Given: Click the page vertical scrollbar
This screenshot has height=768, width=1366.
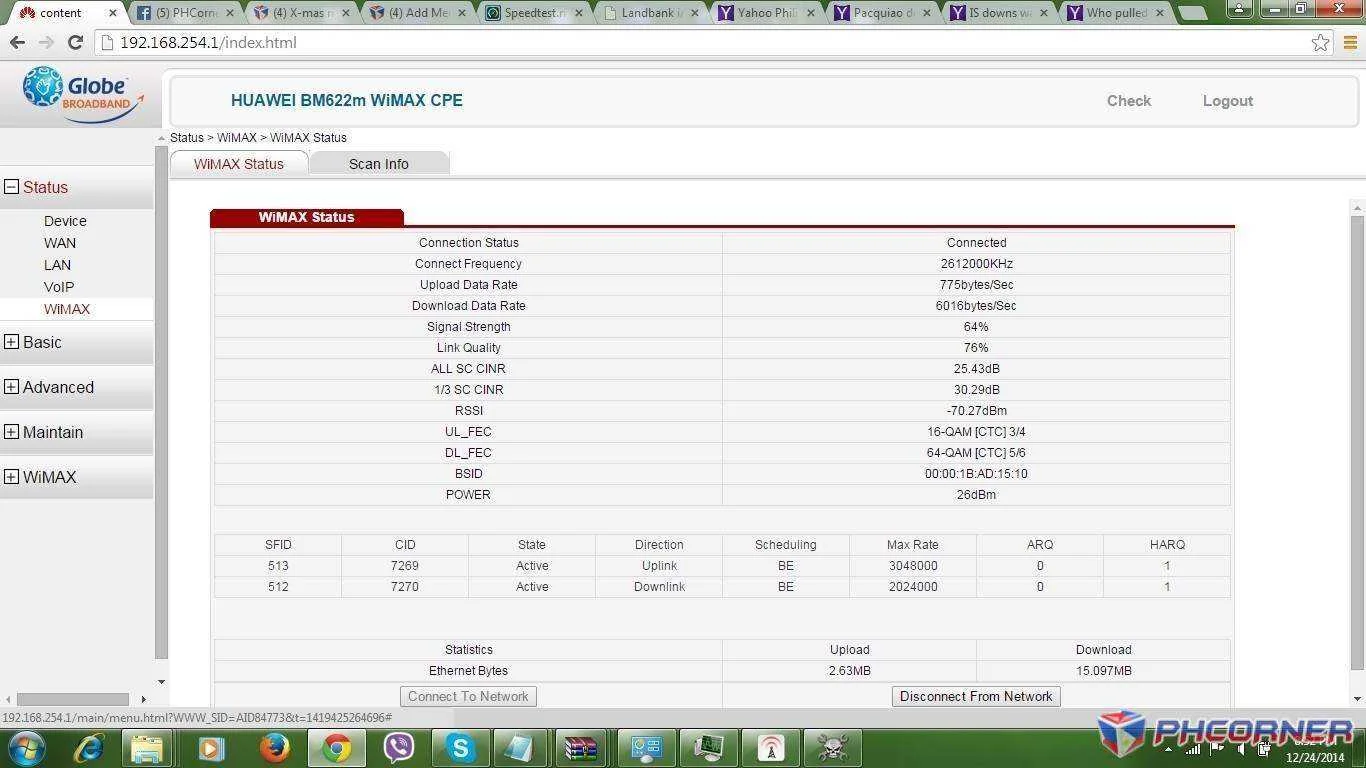Looking at the screenshot, I should (1357, 443).
